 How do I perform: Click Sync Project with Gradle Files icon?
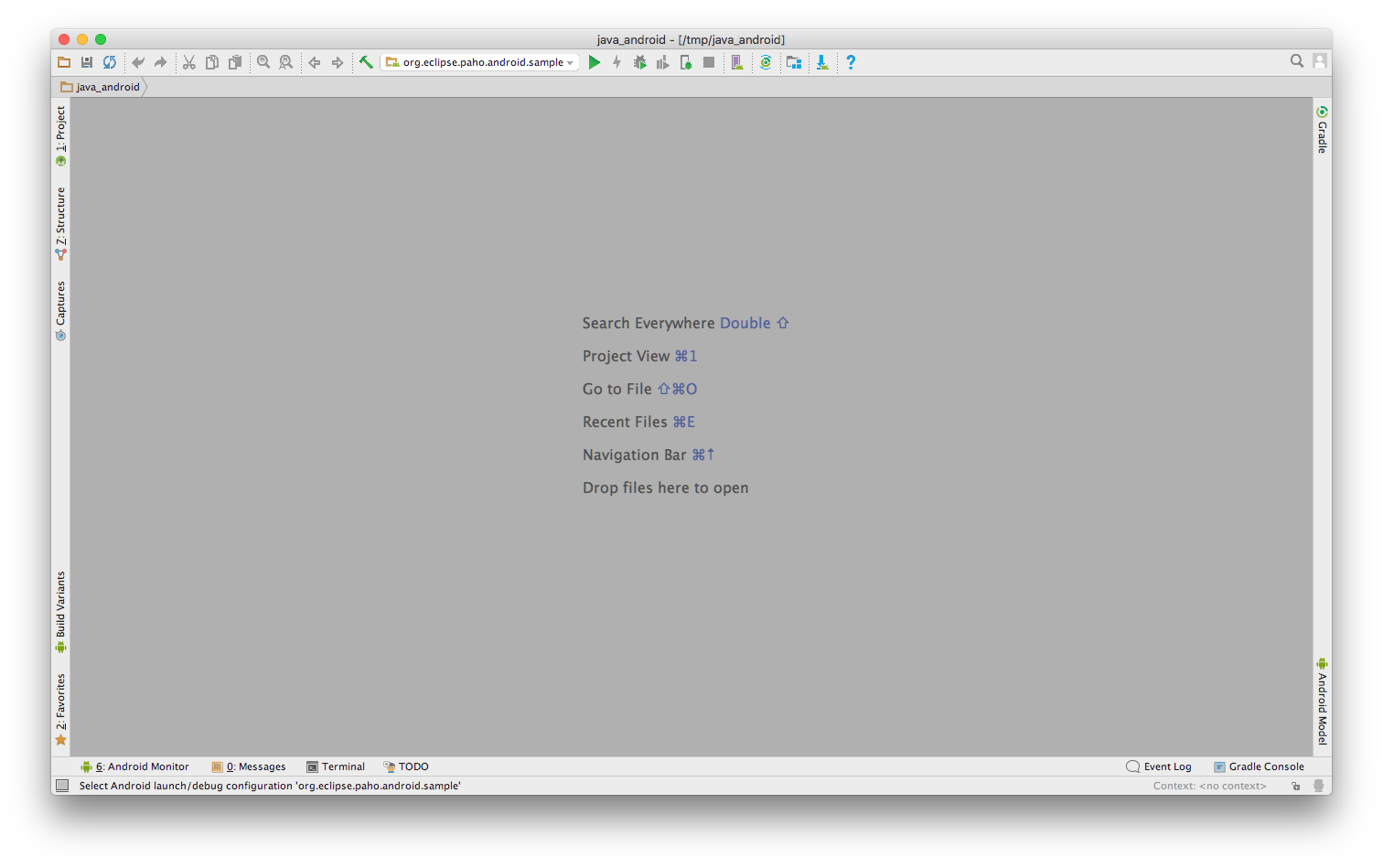pyautogui.click(x=766, y=62)
